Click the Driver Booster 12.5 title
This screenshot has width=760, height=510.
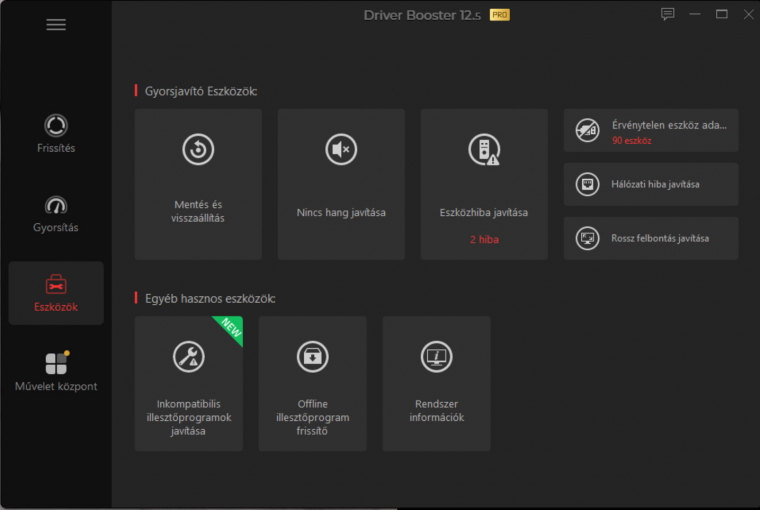click(x=422, y=16)
